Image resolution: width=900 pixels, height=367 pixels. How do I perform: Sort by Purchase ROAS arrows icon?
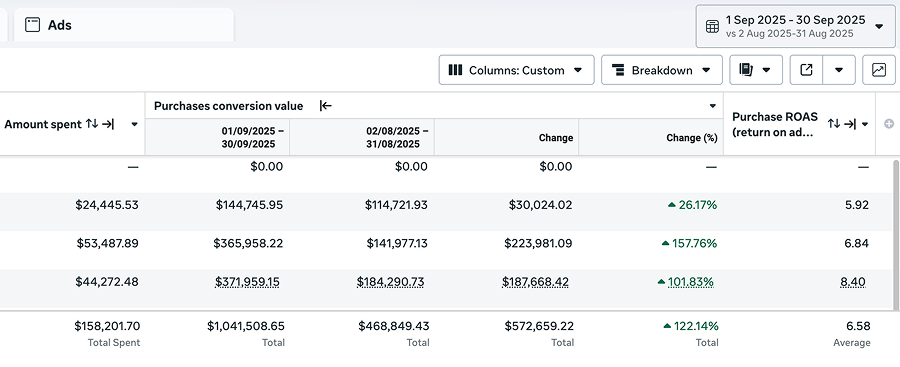click(834, 123)
